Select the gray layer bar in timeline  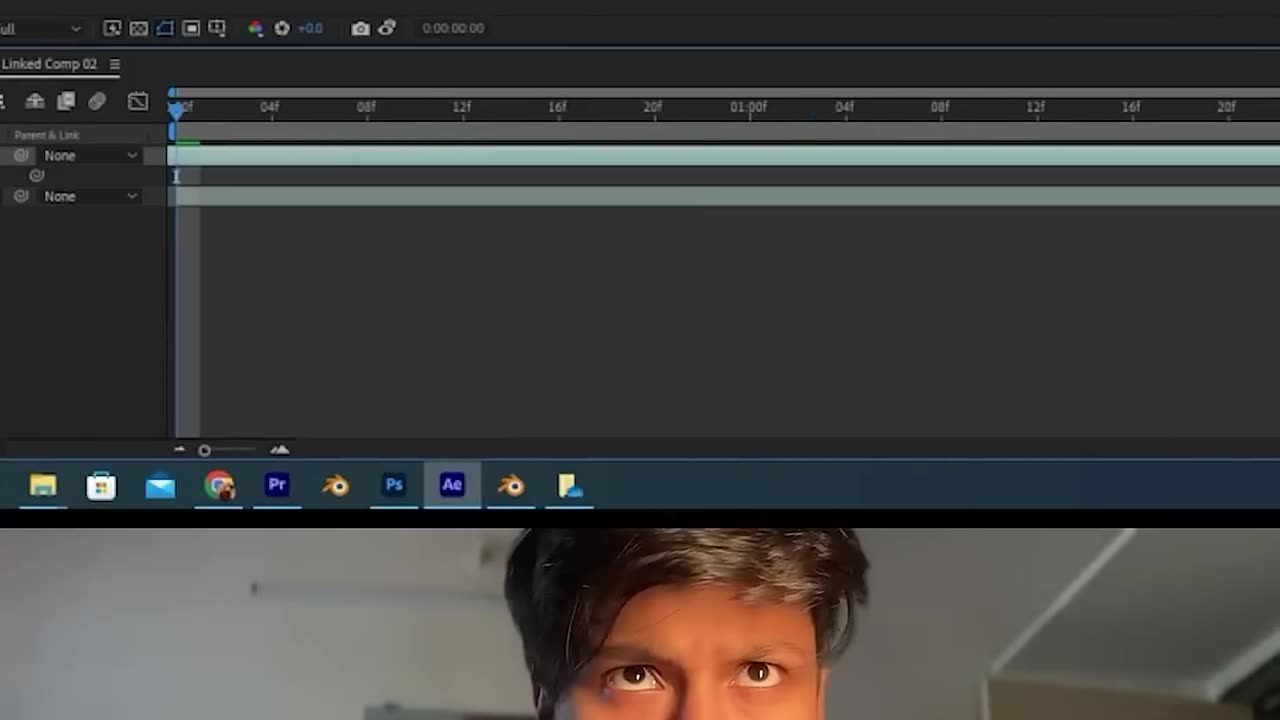(x=728, y=197)
